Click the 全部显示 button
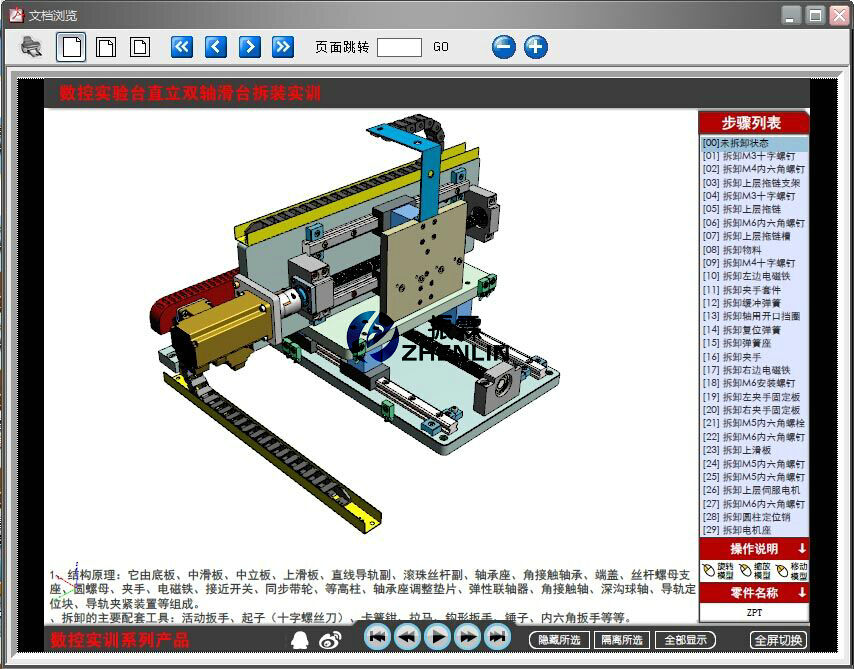The height and width of the screenshot is (669, 854). (x=687, y=640)
